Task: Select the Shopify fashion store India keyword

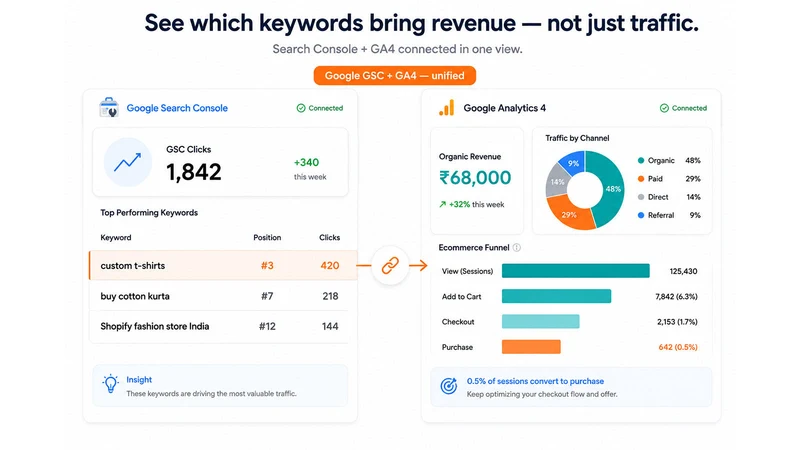Action: (x=155, y=326)
